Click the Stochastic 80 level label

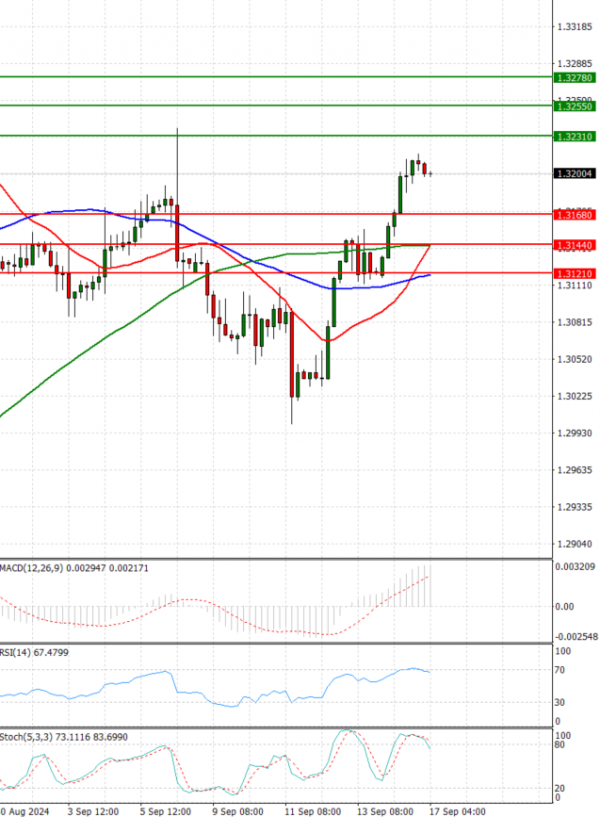[559, 745]
